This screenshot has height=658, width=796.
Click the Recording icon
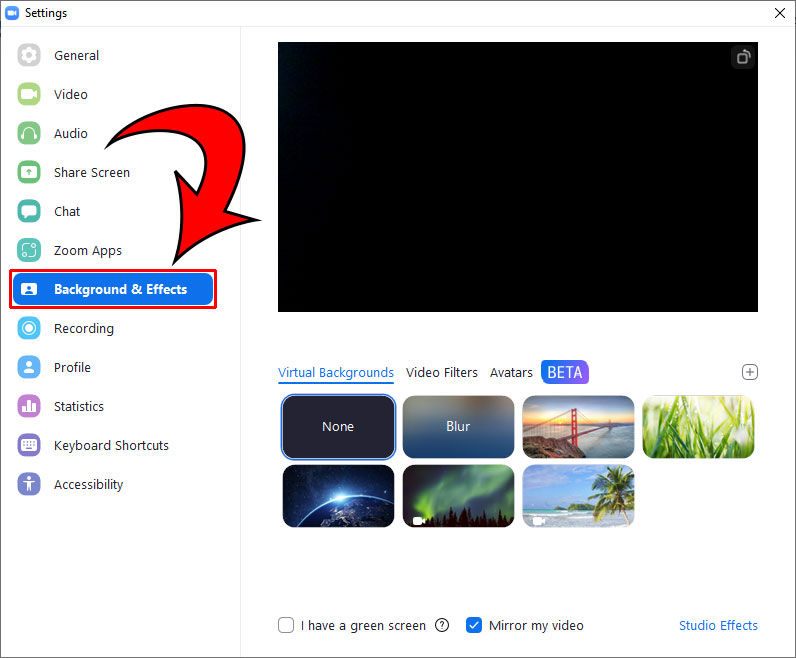(x=29, y=328)
